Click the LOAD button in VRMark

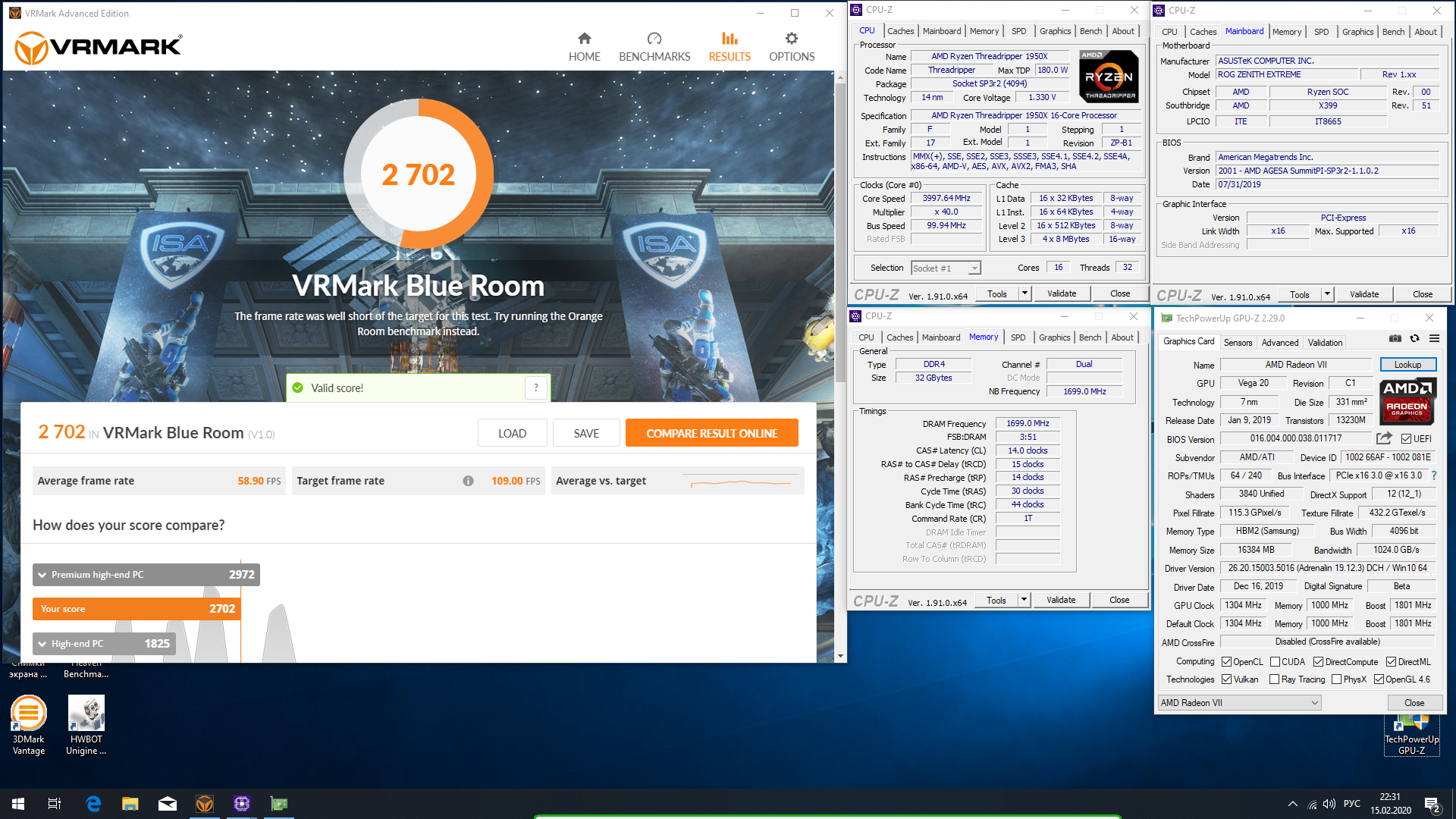click(512, 434)
